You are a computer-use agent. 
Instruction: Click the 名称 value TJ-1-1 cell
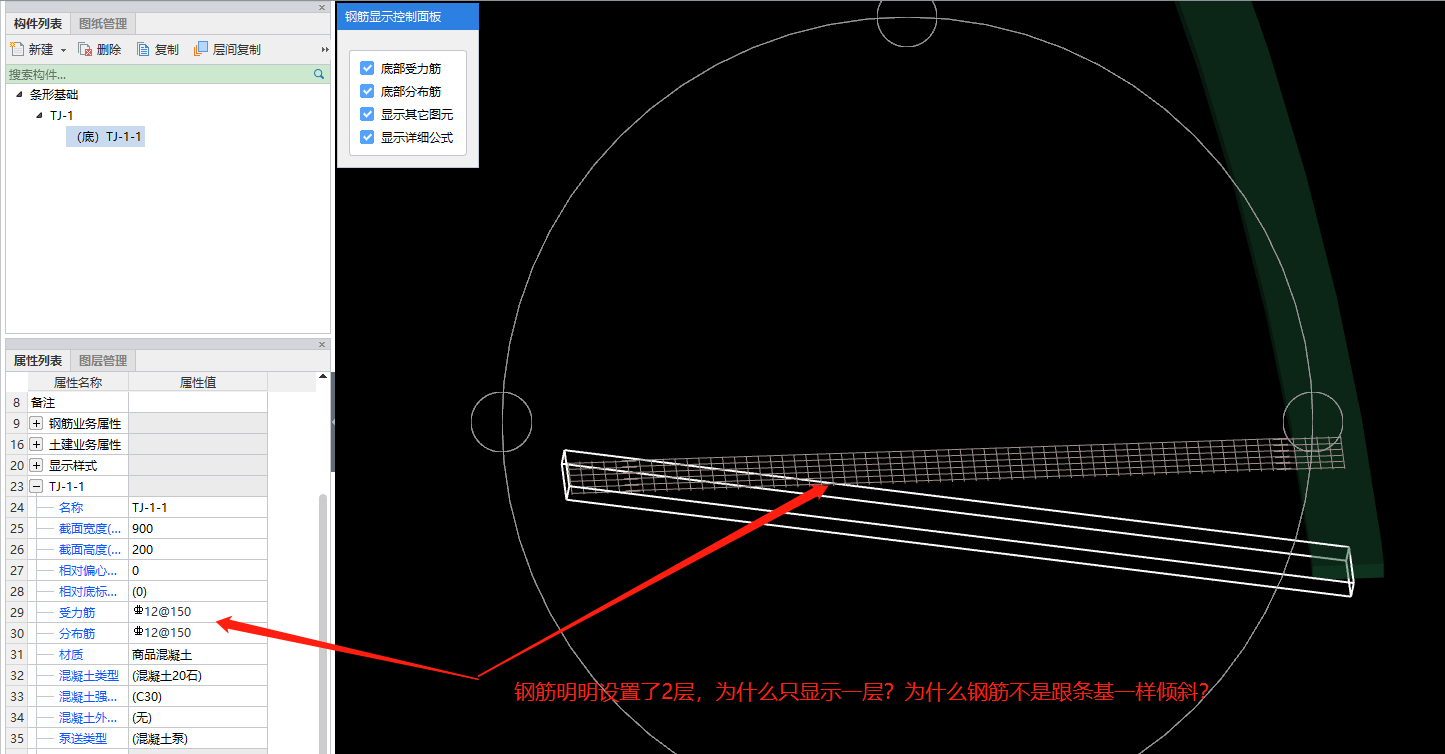click(x=198, y=507)
